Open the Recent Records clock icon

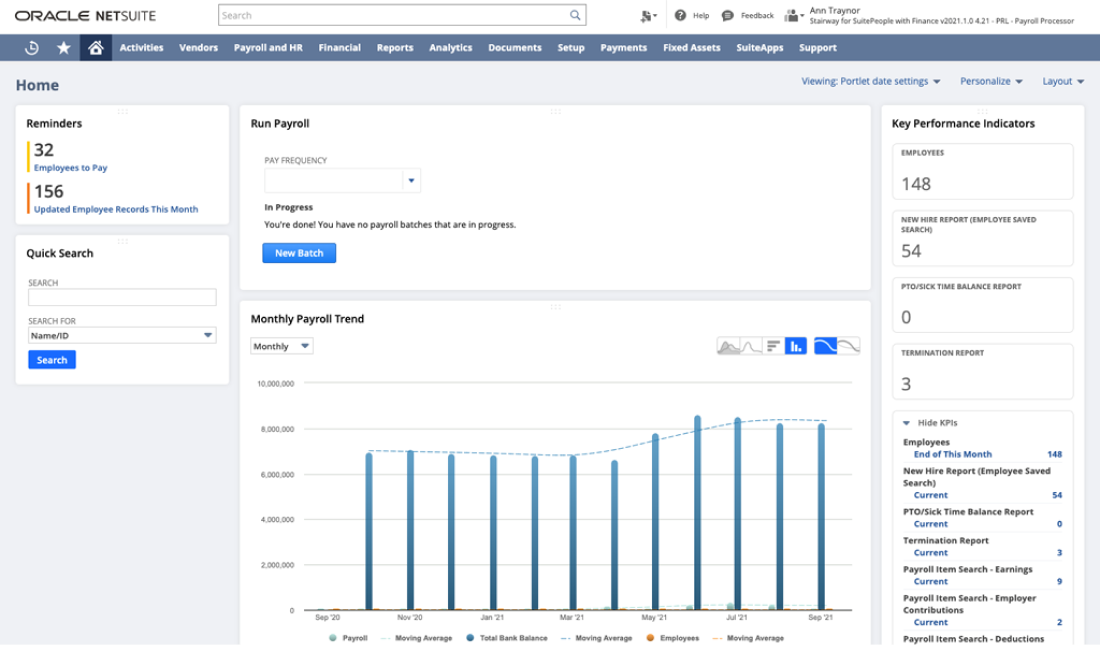tap(32, 48)
